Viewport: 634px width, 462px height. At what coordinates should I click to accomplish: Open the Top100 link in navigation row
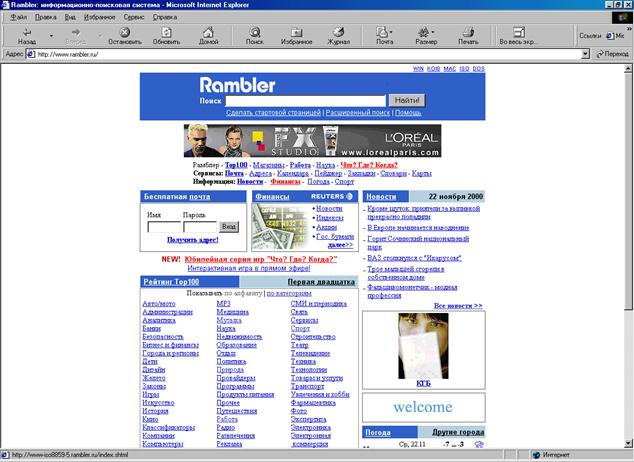[236, 165]
